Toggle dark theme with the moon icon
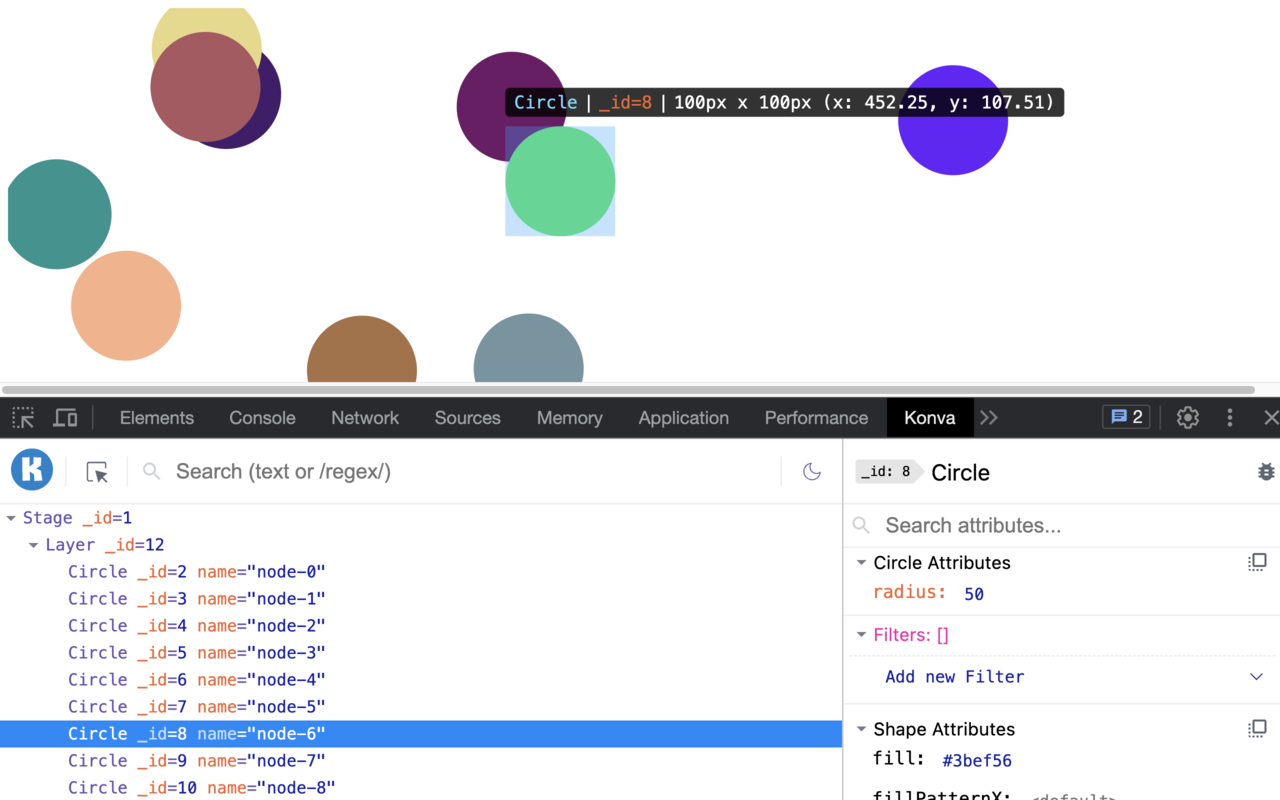This screenshot has height=800, width=1280. point(811,470)
